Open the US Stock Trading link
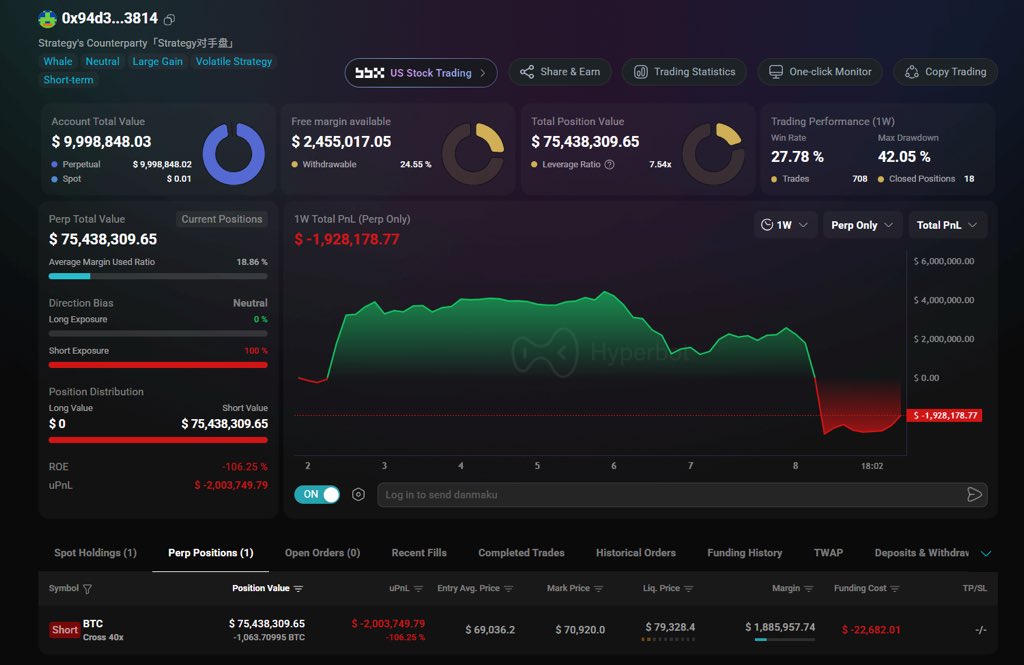This screenshot has width=1024, height=665. click(421, 73)
